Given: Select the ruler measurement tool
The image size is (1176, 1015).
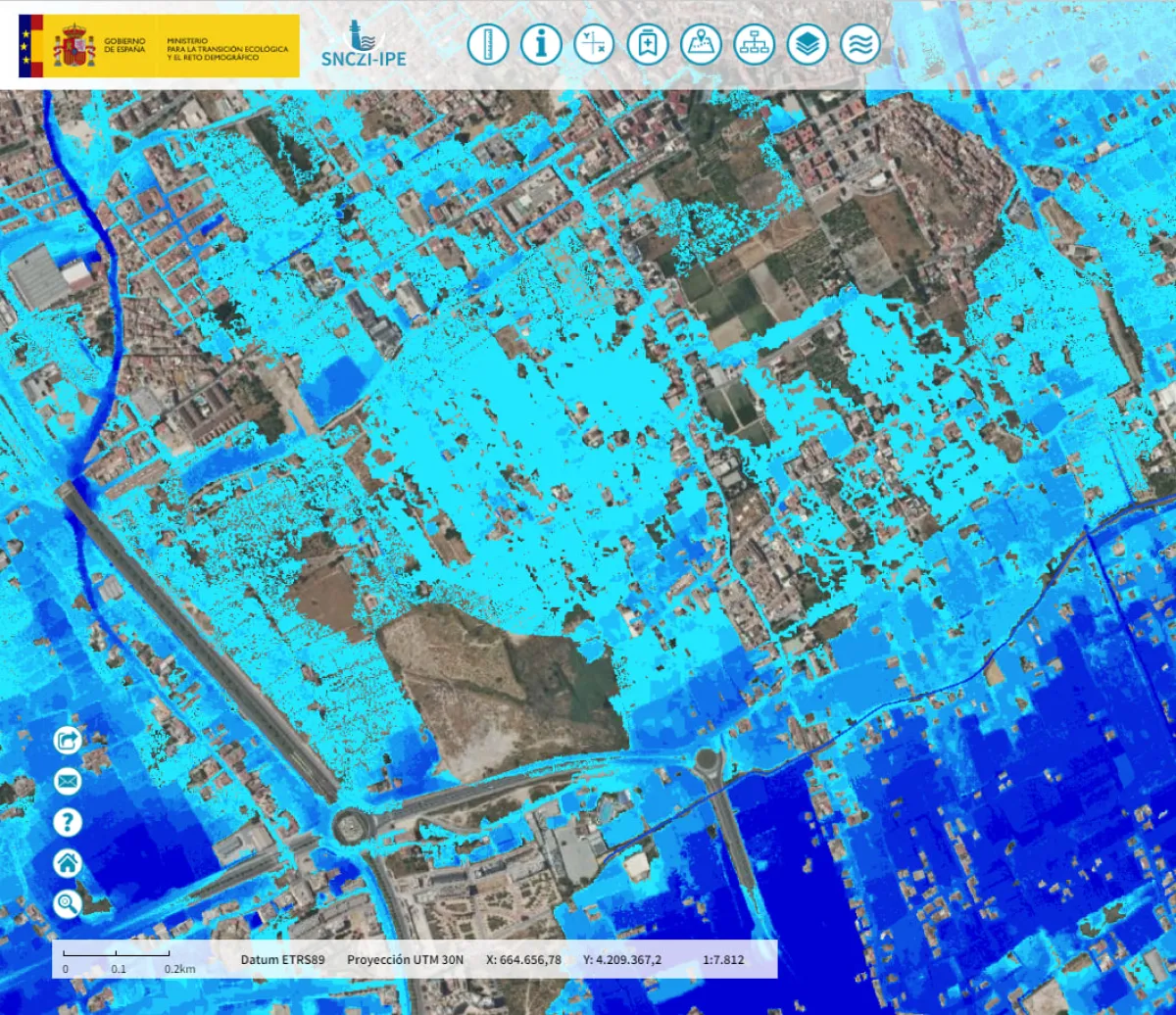Looking at the screenshot, I should [487, 45].
